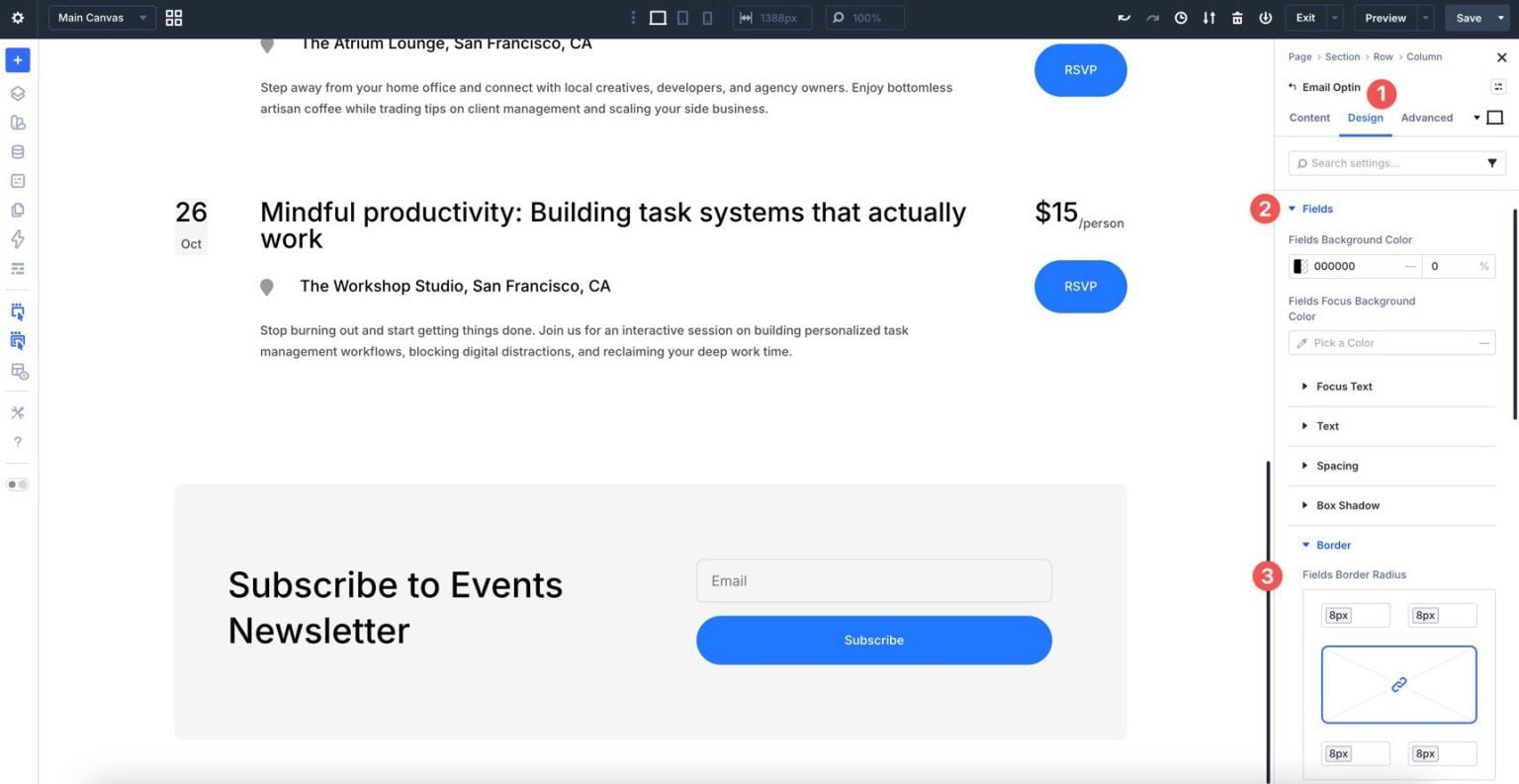Viewport: 1519px width, 784px height.
Task: Expand the Focus Text section
Action: pos(1337,387)
